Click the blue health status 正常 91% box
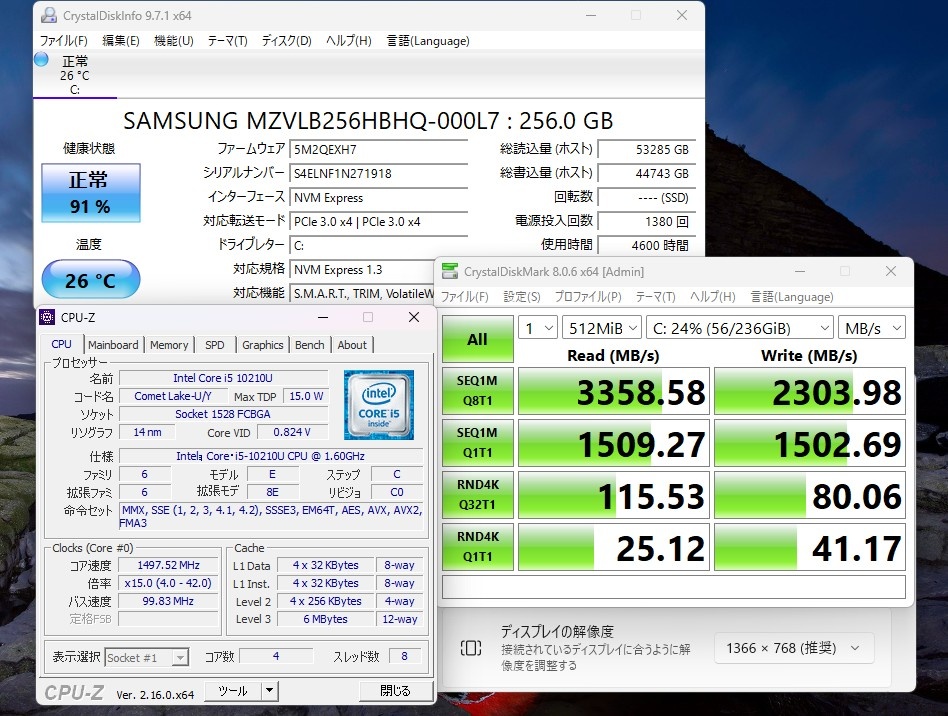Viewport: 948px width, 716px height. pos(90,193)
